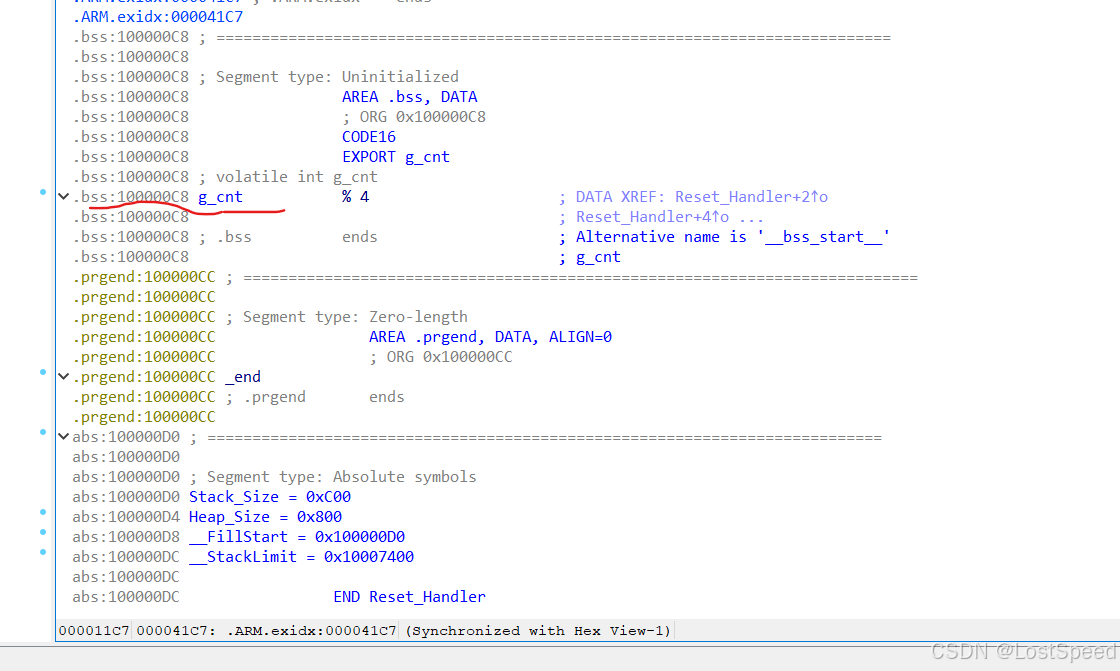The height and width of the screenshot is (671, 1120).
Task: Select the 0xC00 stack size value
Action: 328,497
